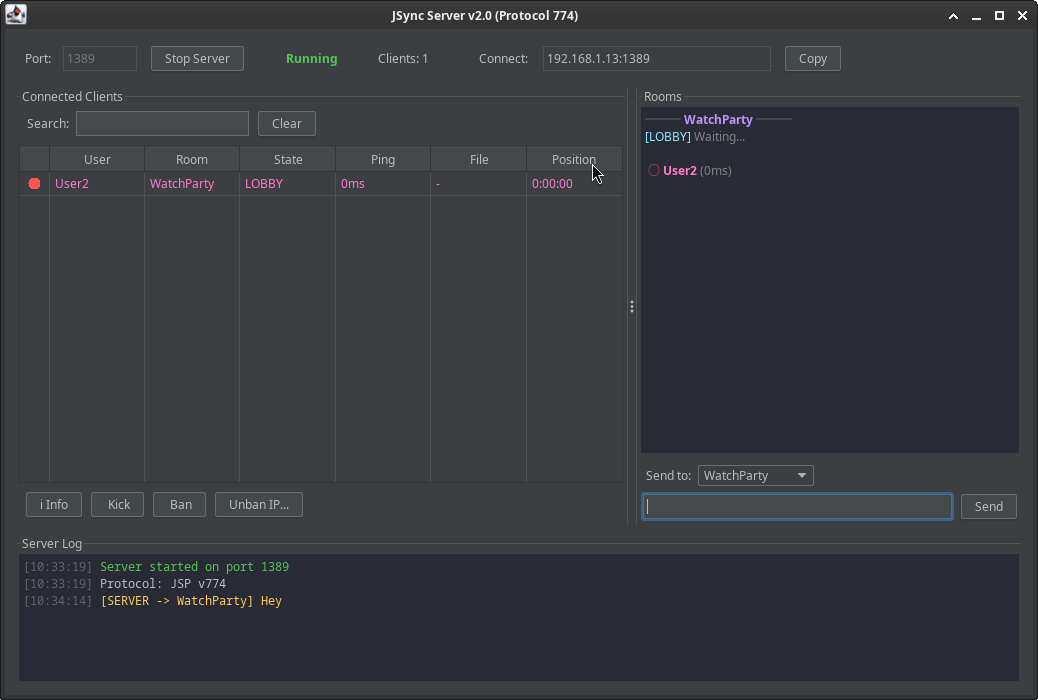
Task: Open the Unban IP dialog
Action: point(259,505)
